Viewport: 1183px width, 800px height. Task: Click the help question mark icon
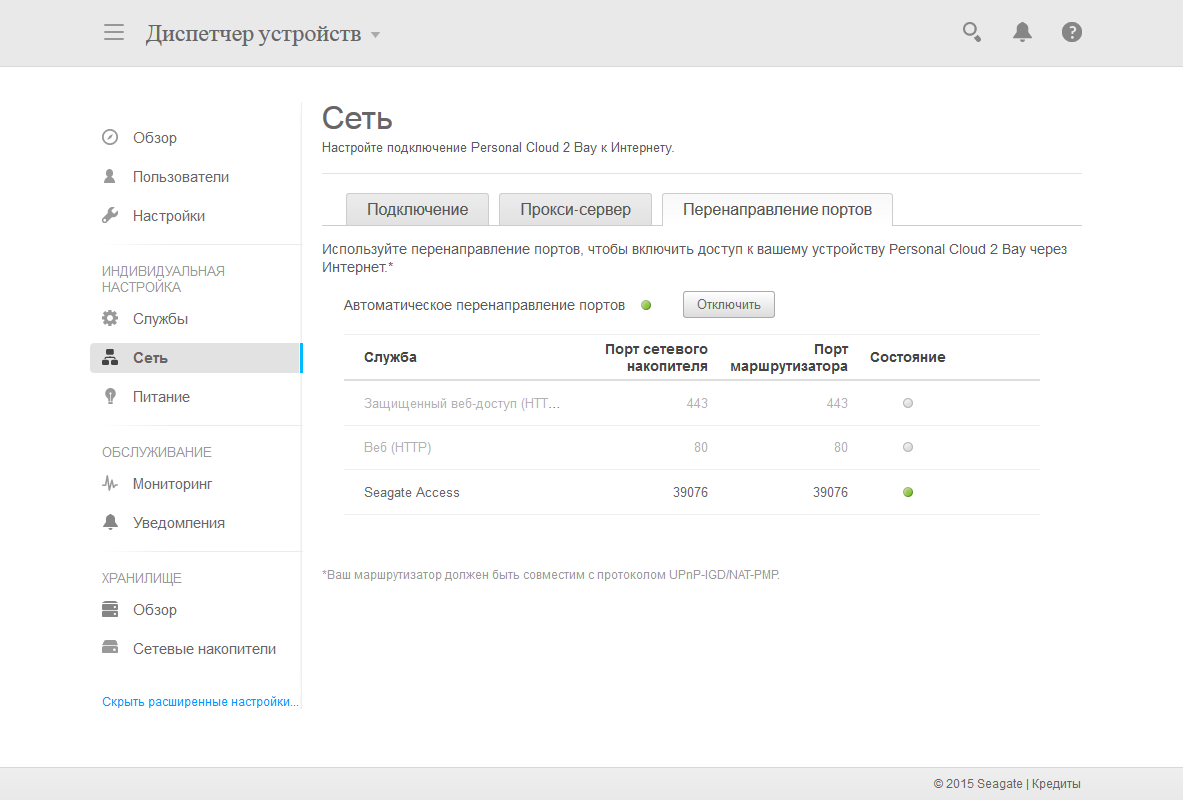coord(1072,32)
